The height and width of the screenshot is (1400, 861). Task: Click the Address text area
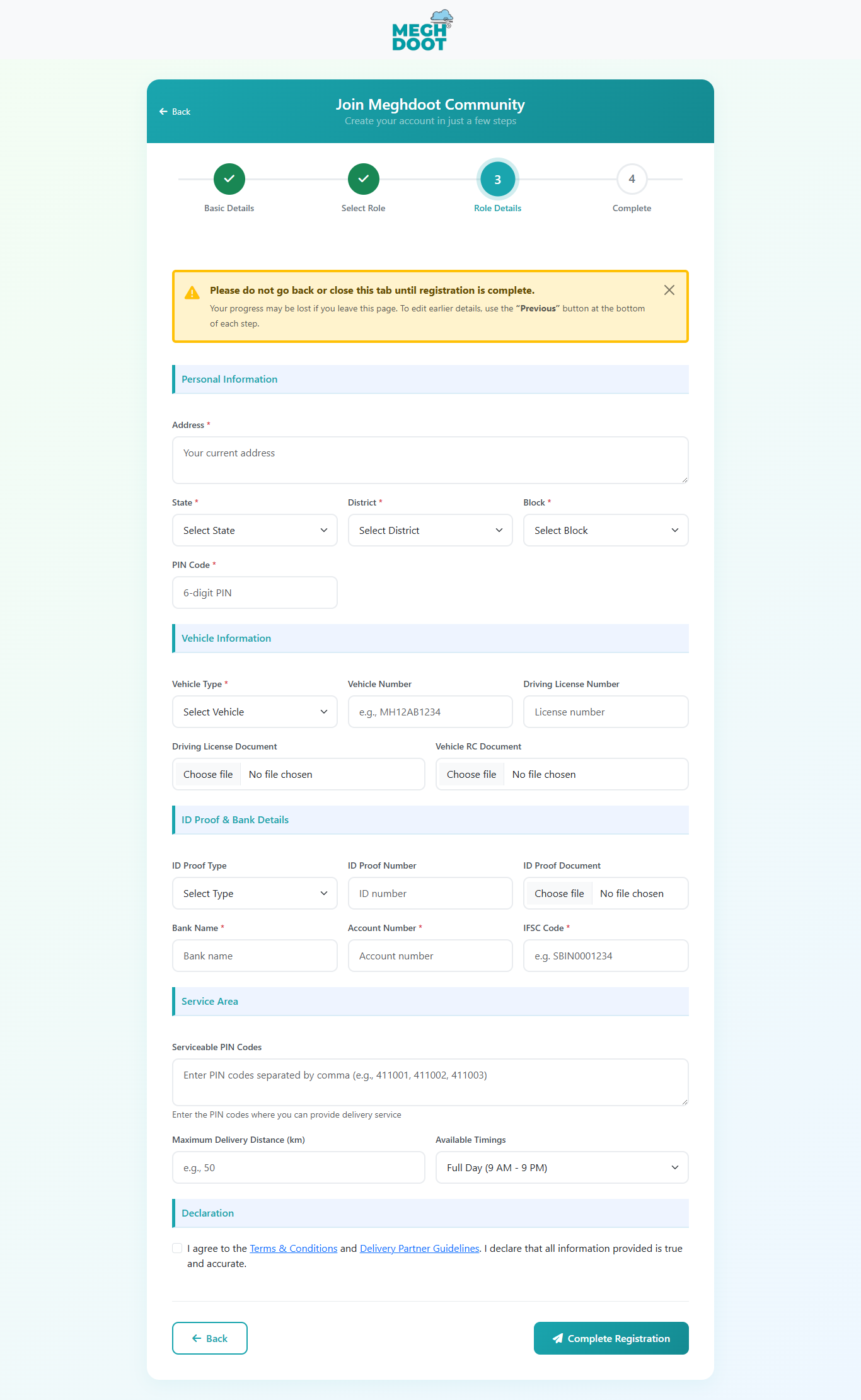(x=430, y=460)
